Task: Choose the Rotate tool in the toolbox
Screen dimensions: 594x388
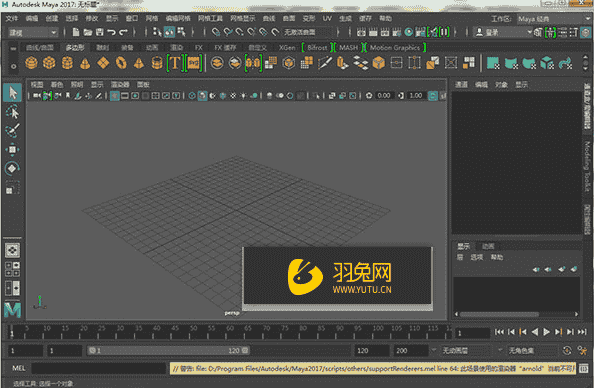Action: [x=13, y=168]
